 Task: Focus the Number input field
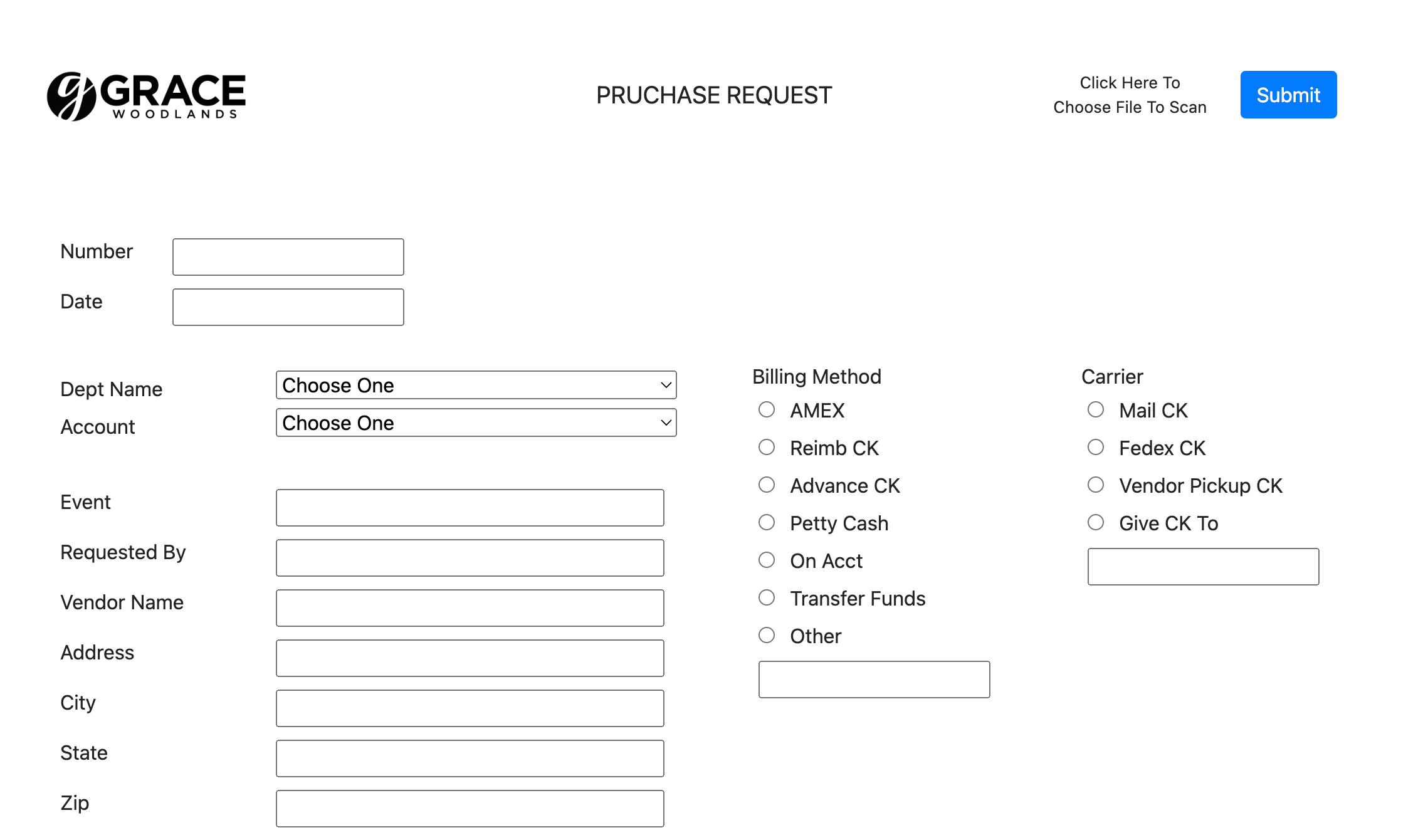(288, 257)
